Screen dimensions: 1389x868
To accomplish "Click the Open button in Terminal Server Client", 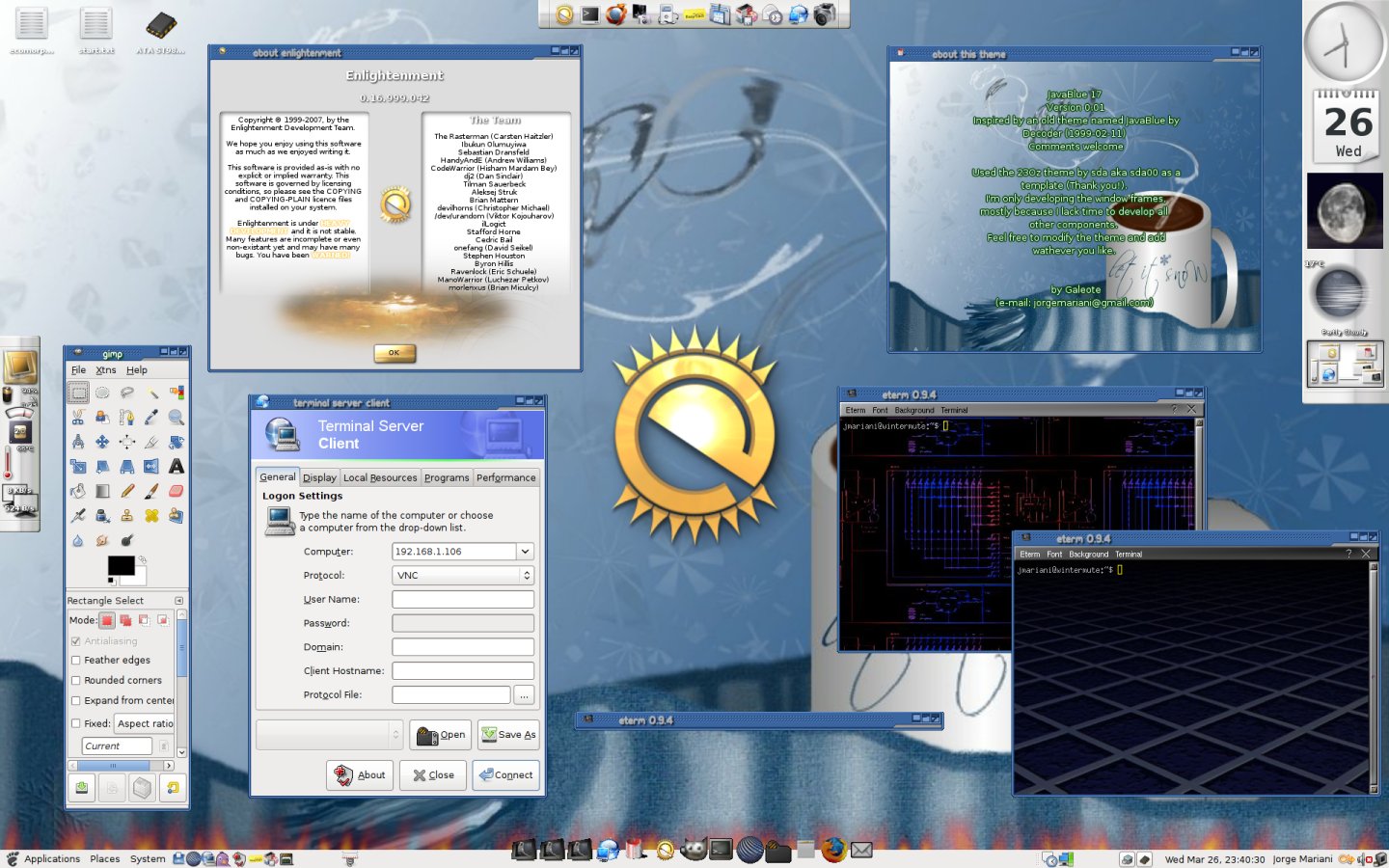I will point(441,735).
